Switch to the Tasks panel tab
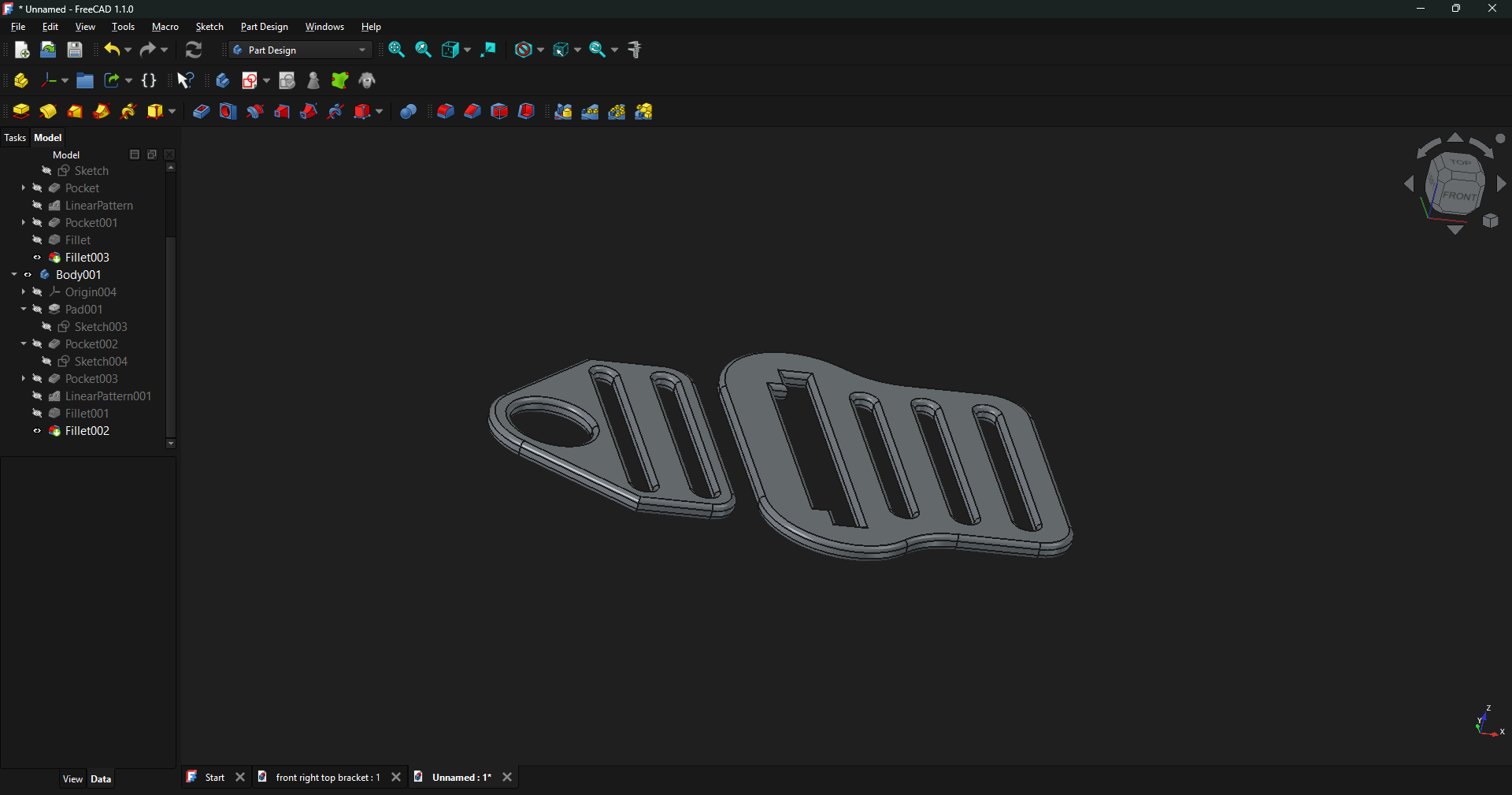Screen dimensions: 1512x795 tap(15, 138)
